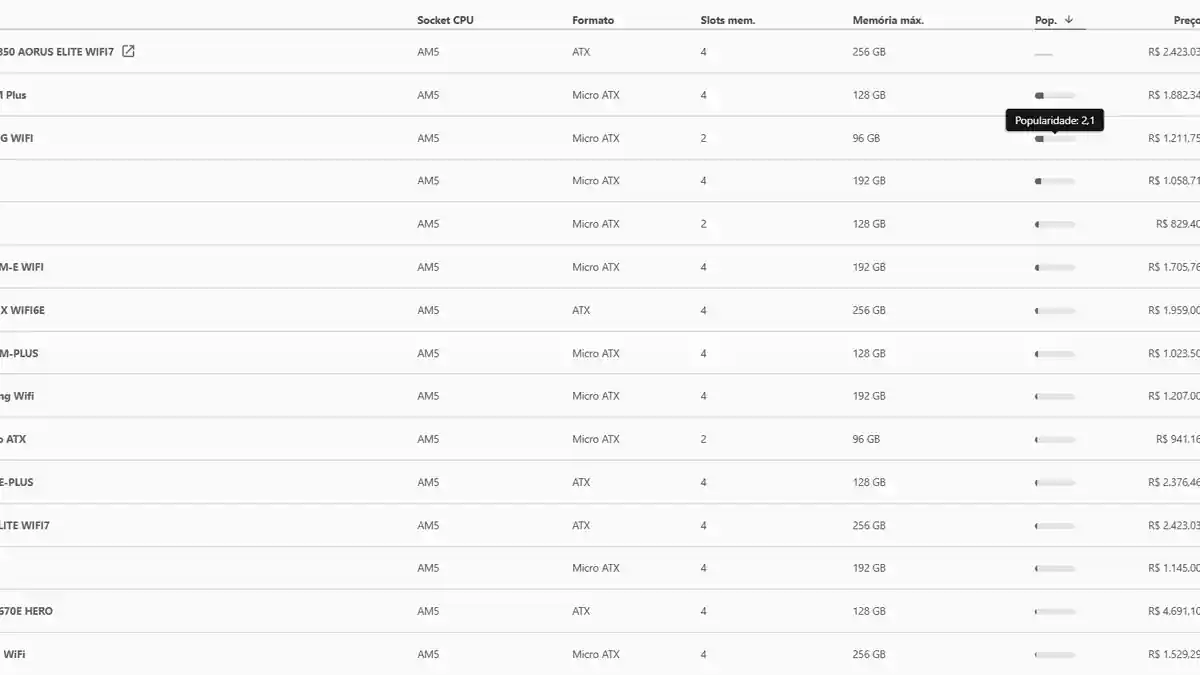The image size is (1200, 675).
Task: Sort by Socket CPU column header
Action: click(445, 20)
